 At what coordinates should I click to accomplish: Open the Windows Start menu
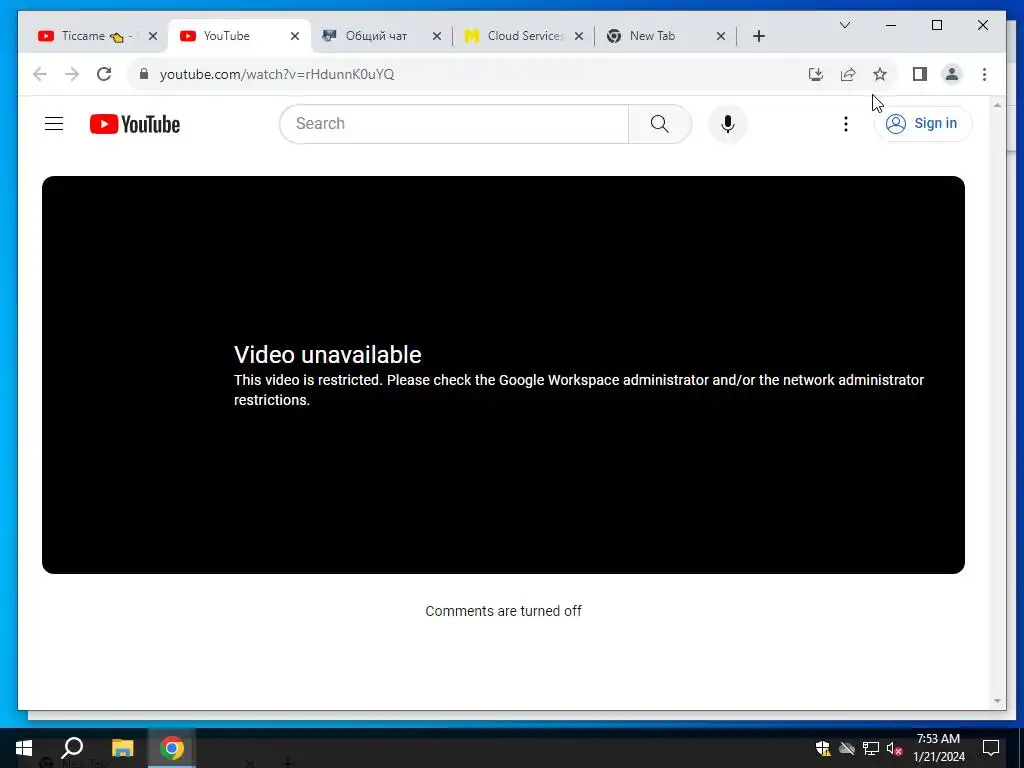[24, 748]
